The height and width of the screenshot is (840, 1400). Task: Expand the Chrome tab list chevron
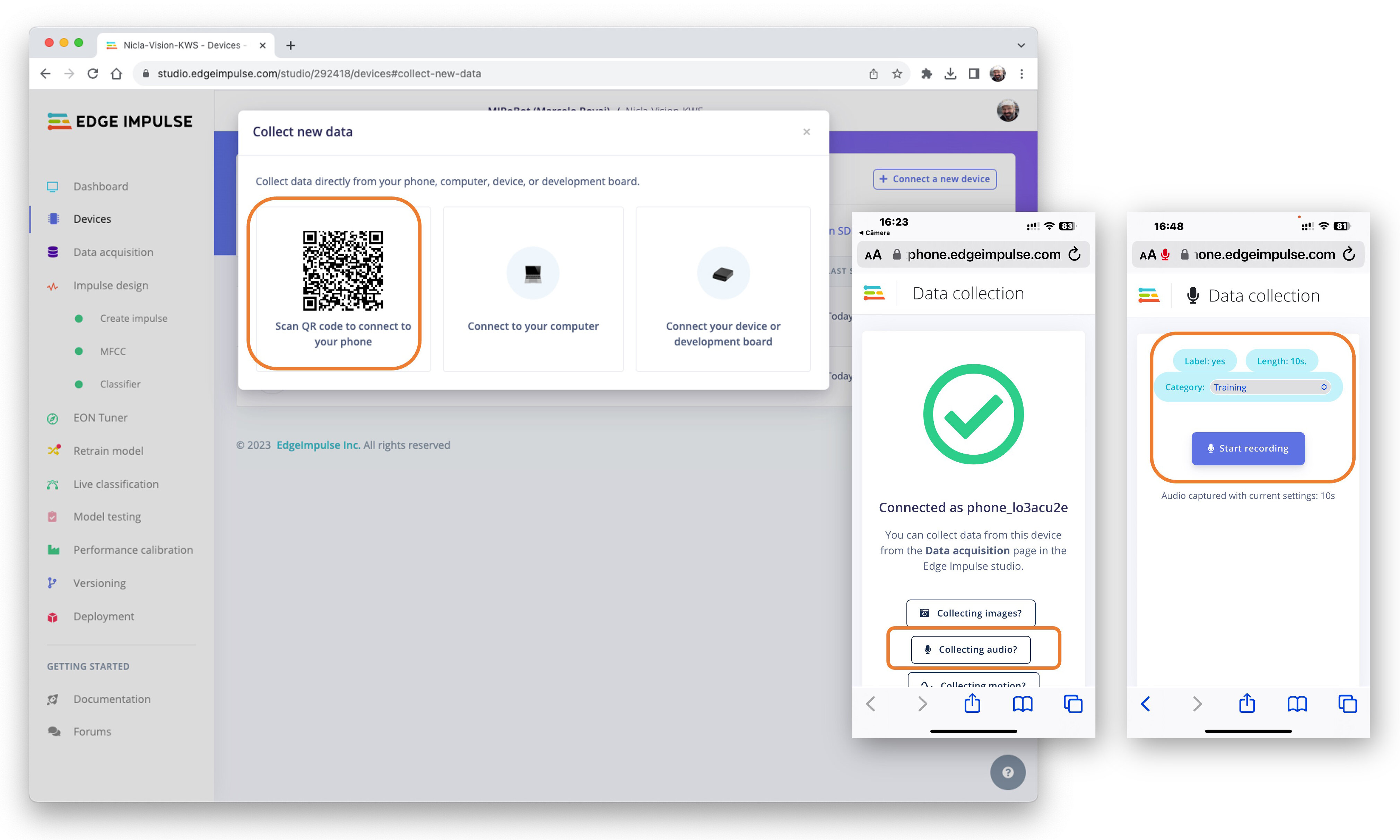[x=1021, y=45]
